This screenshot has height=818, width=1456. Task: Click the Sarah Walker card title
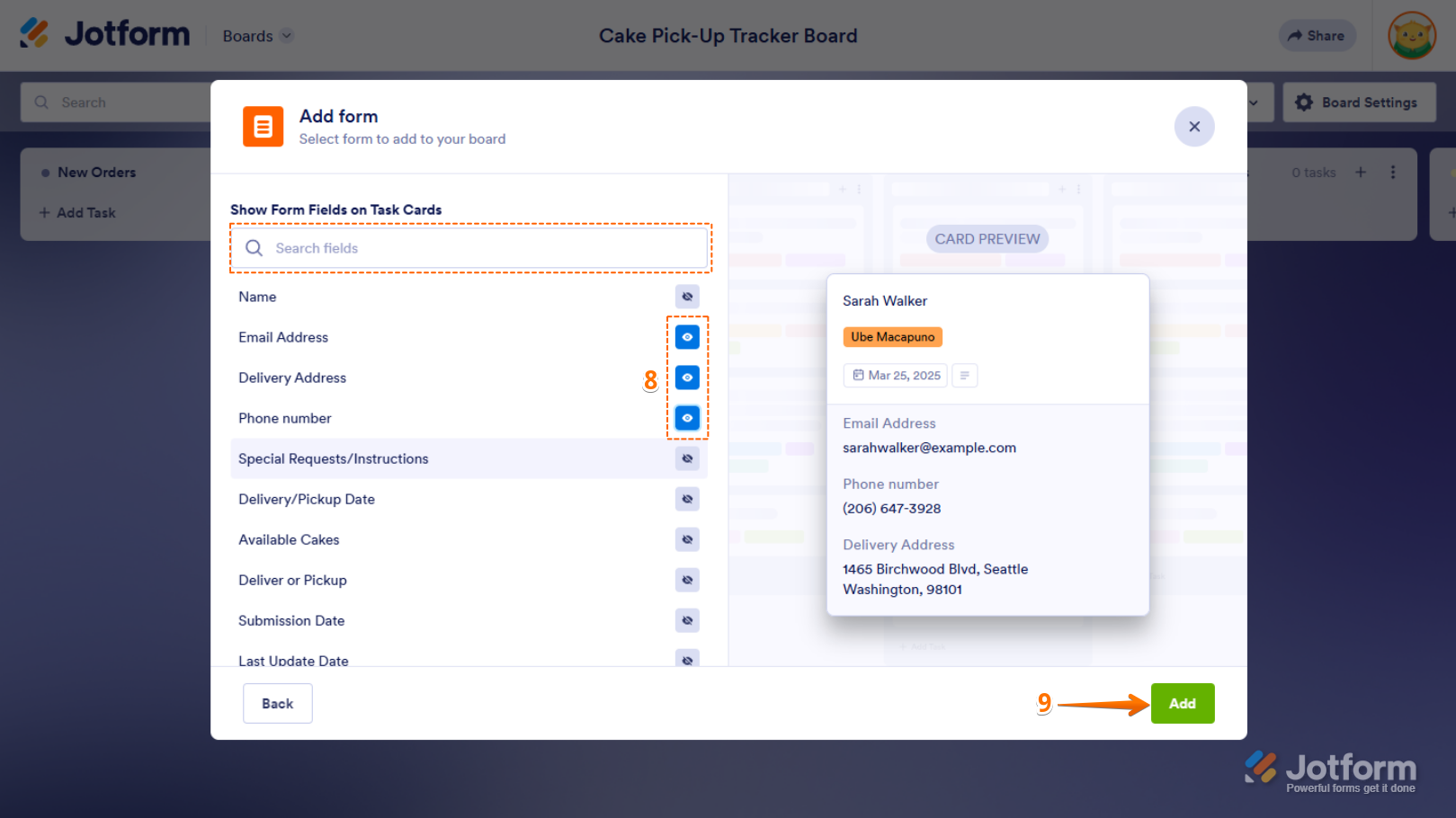pos(885,301)
